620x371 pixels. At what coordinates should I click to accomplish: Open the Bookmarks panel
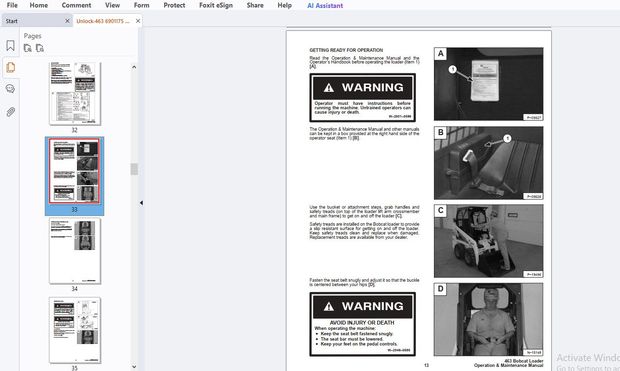click(10, 45)
